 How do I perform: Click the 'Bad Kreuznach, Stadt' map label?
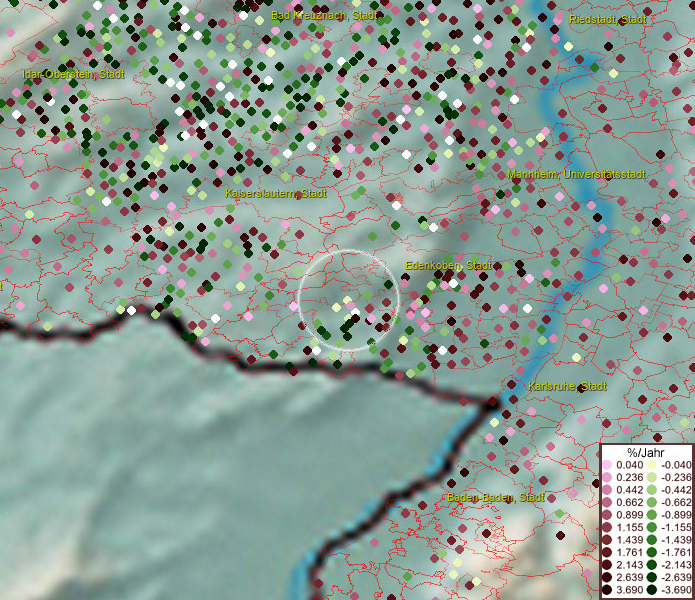click(324, 16)
